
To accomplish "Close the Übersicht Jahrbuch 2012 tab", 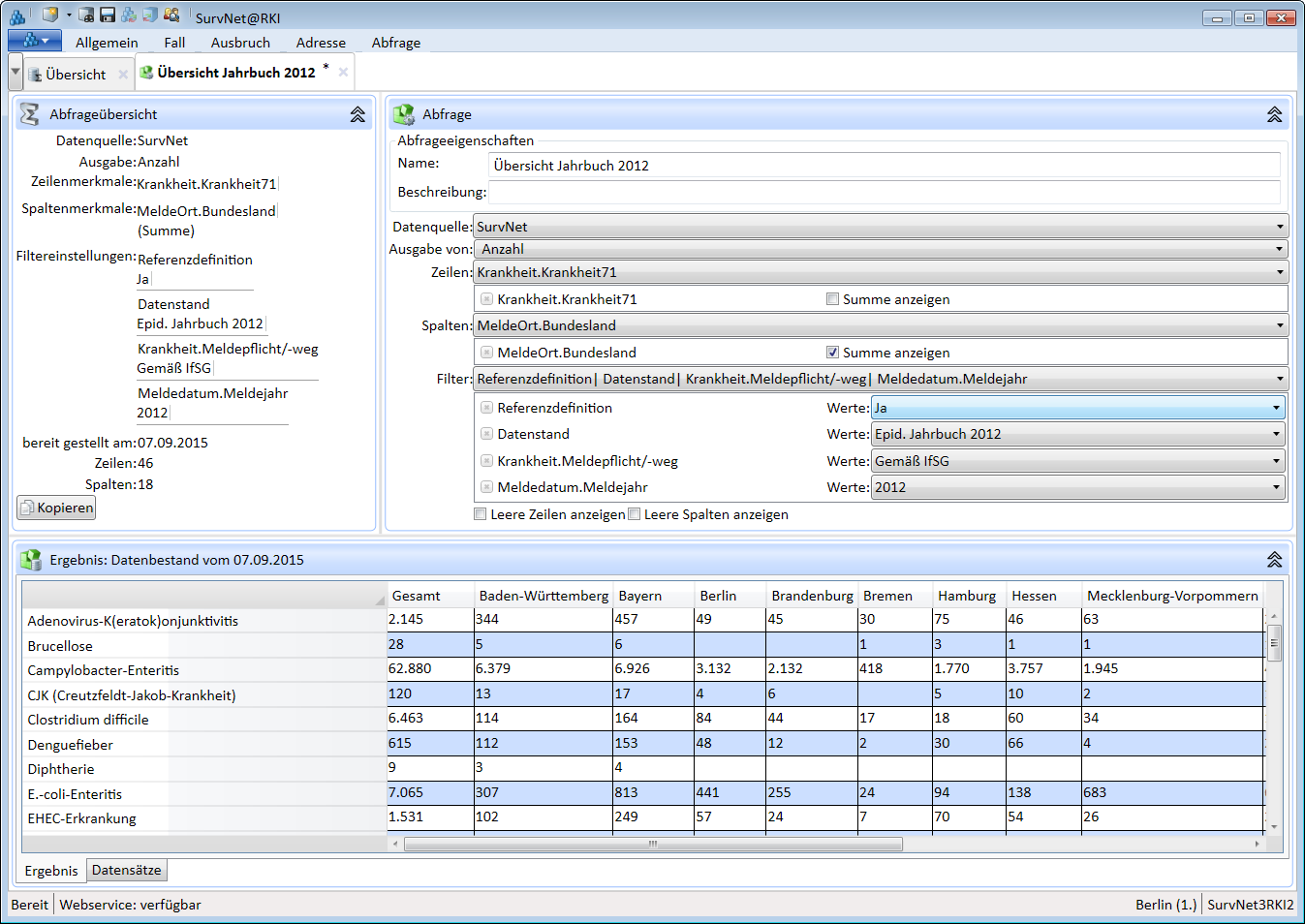I will pos(343,73).
